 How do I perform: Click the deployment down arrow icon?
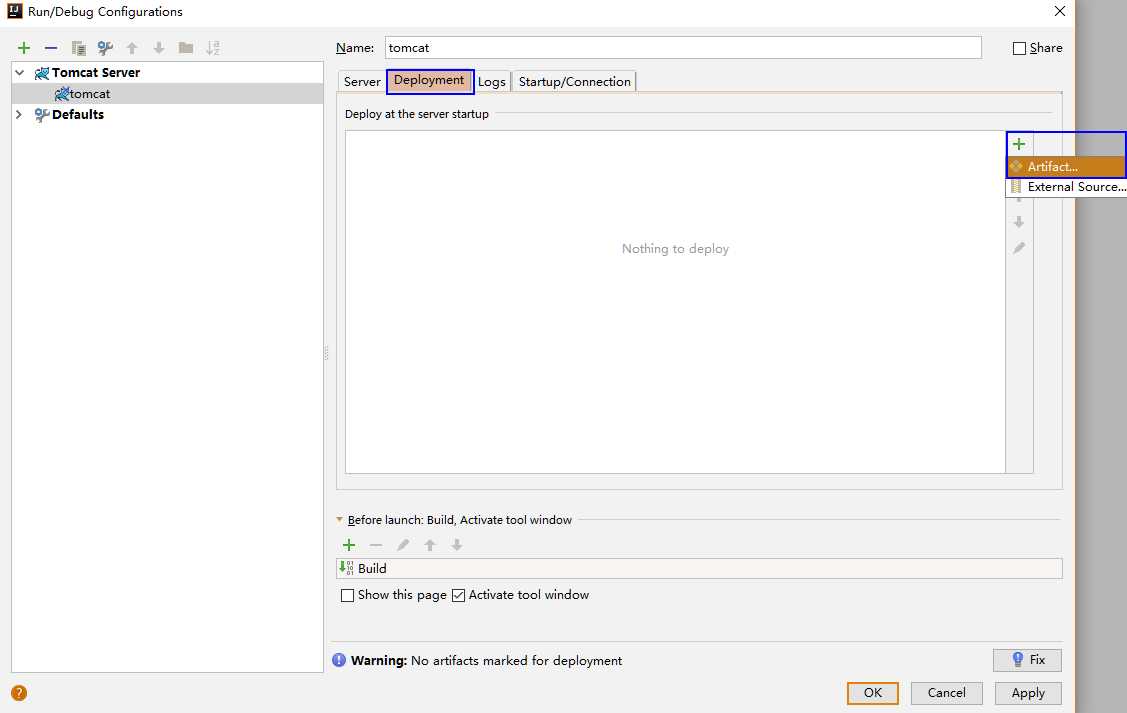coord(1018,222)
